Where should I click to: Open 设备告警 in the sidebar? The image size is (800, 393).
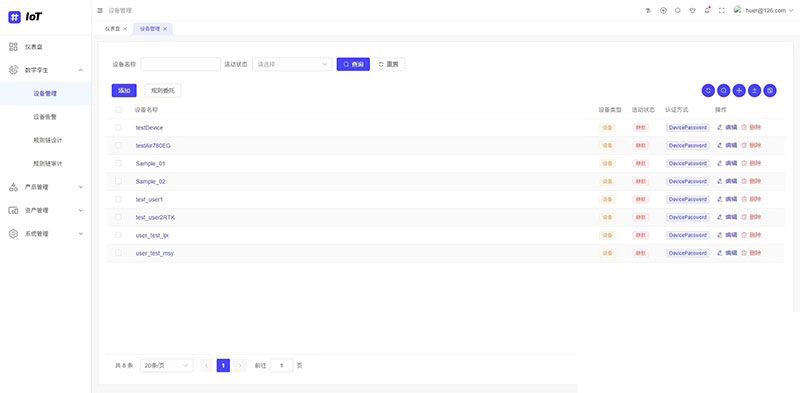pyautogui.click(x=46, y=117)
